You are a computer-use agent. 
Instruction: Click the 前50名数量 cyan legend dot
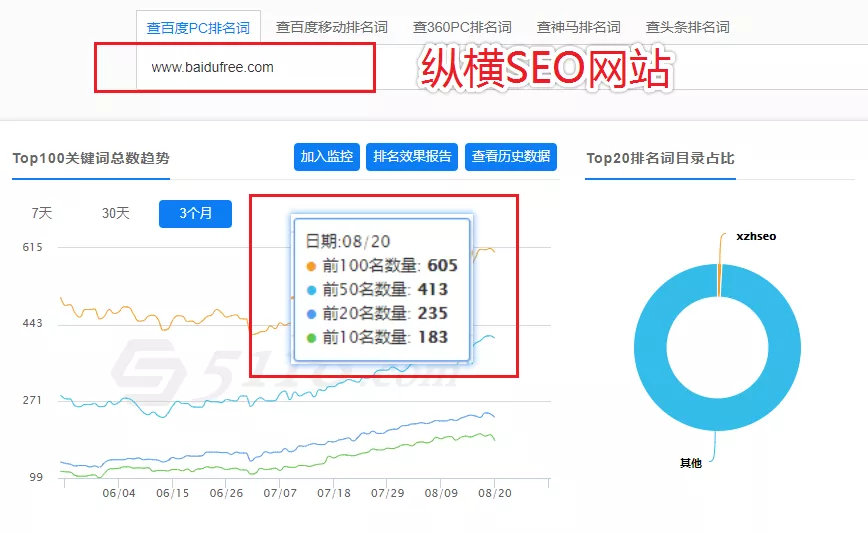click(x=311, y=290)
